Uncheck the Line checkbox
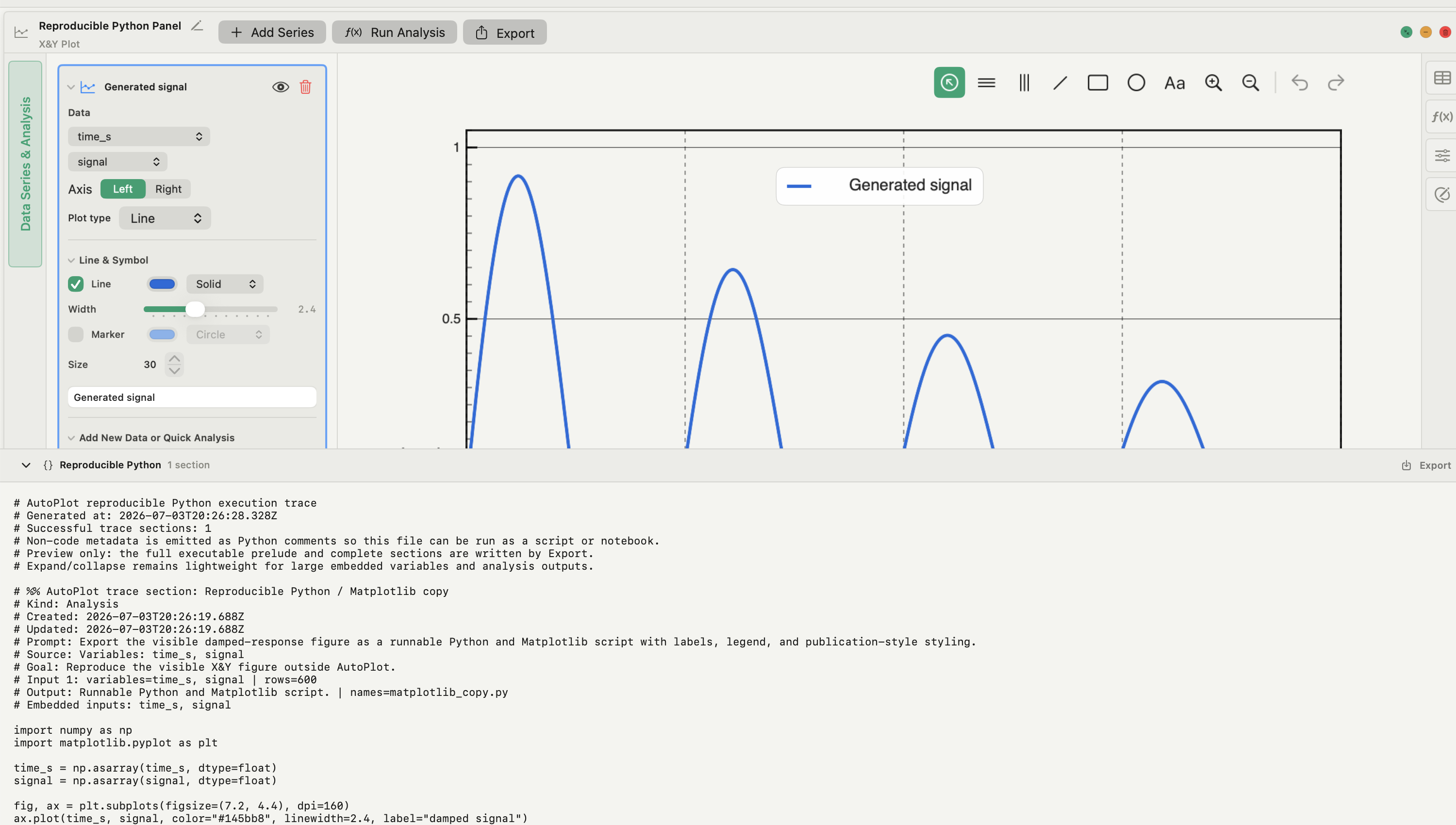 [x=75, y=284]
